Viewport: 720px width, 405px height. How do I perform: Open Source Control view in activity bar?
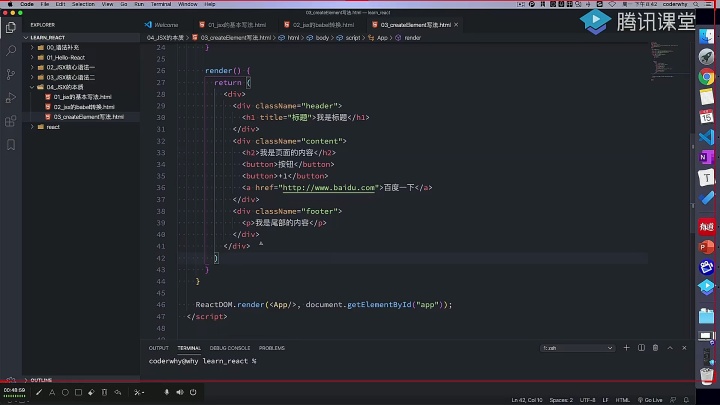[x=11, y=74]
